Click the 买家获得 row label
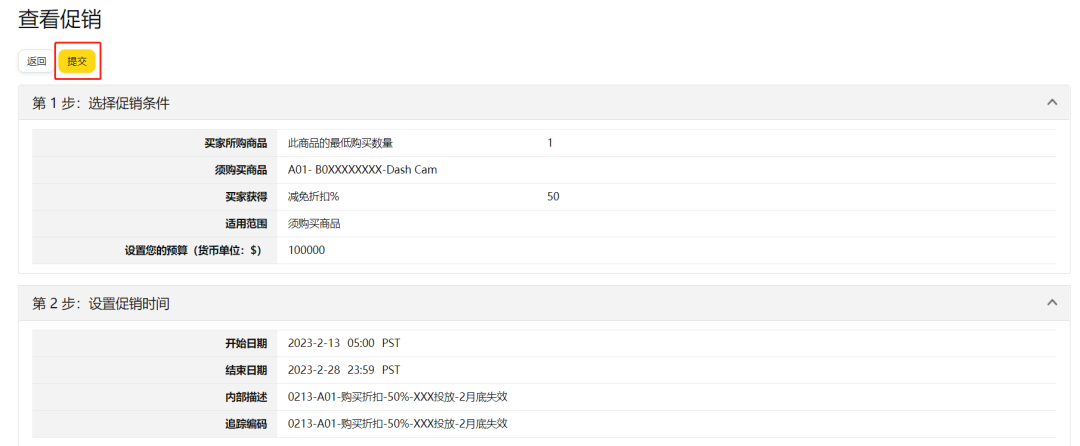 pyautogui.click(x=245, y=197)
